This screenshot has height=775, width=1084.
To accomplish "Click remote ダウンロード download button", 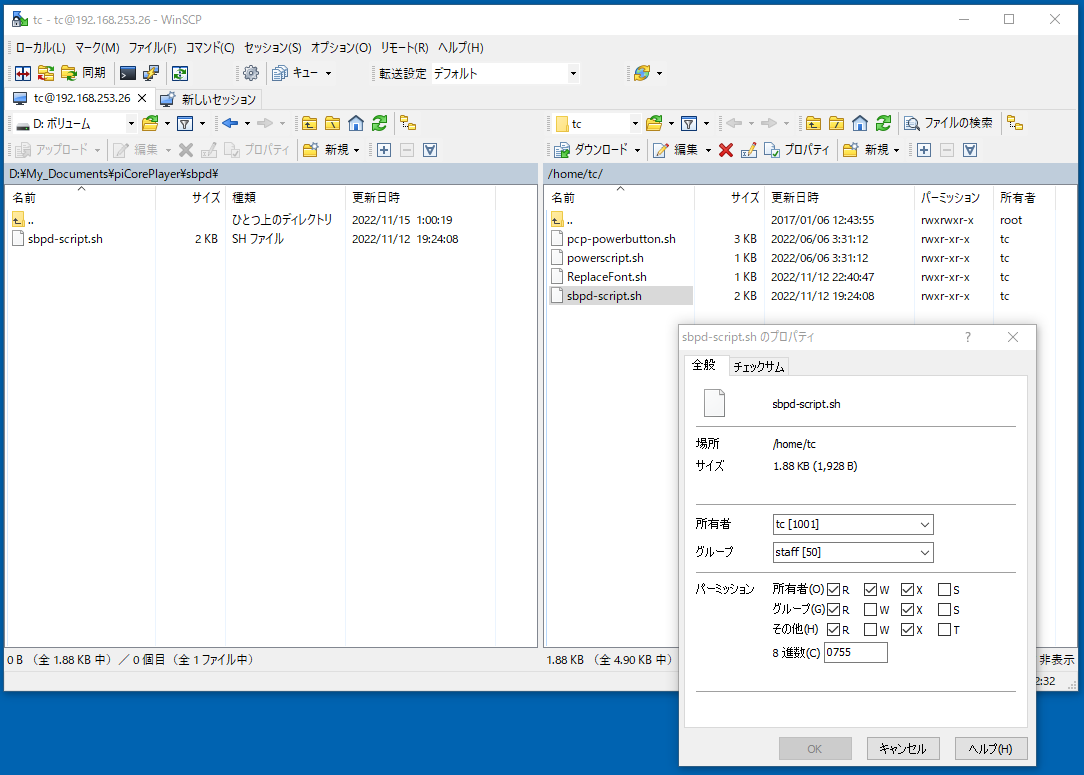I will pyautogui.click(x=591, y=150).
